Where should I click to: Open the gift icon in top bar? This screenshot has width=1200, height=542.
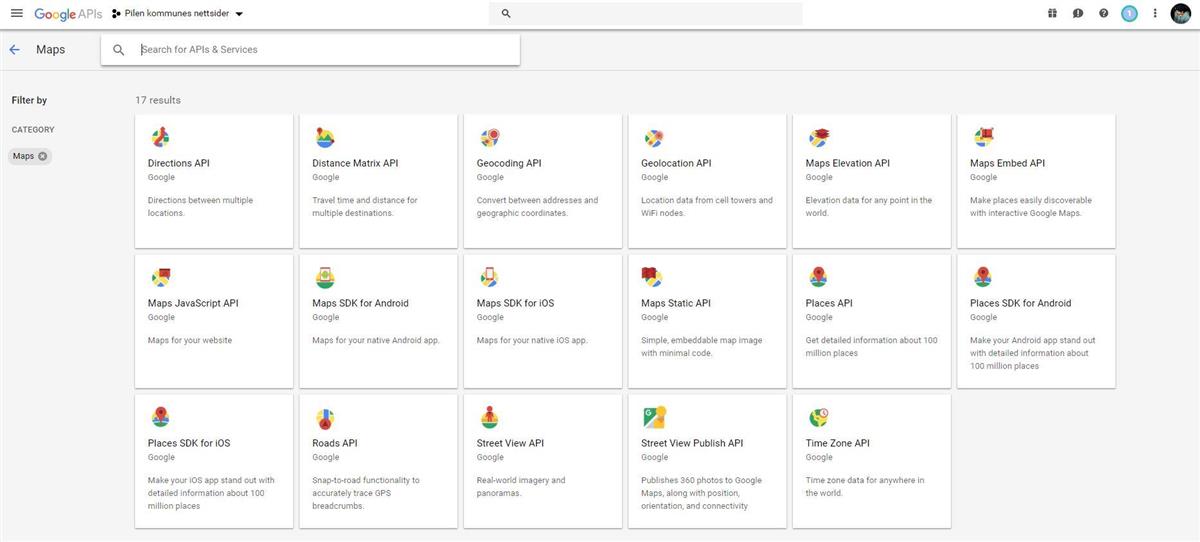[x=1052, y=14]
